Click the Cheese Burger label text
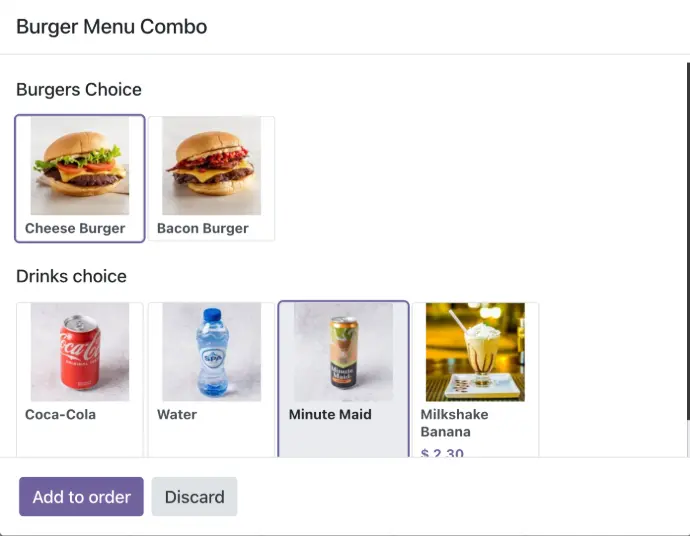The image size is (690, 536). point(75,228)
